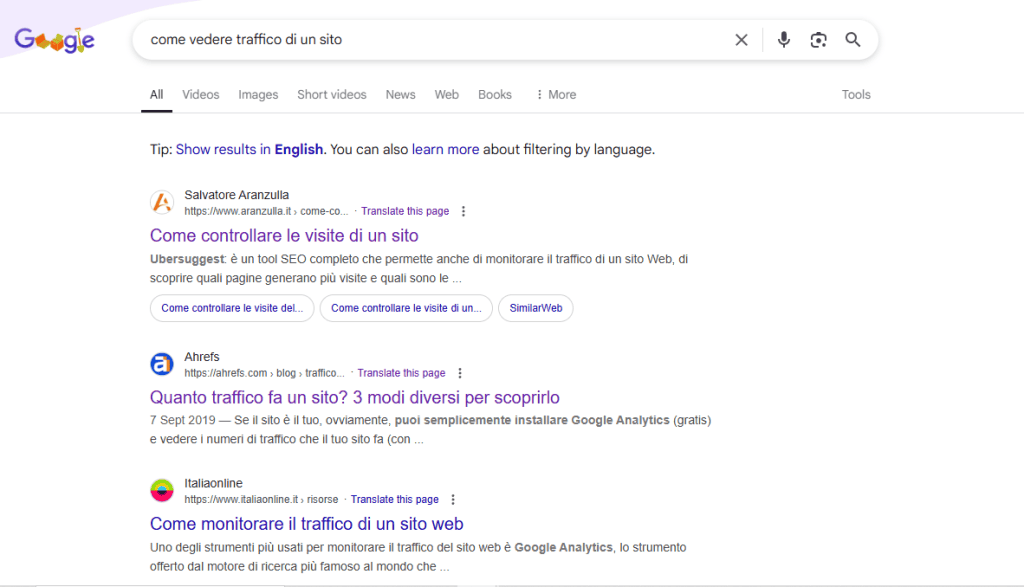Translate the Aranzulla page
Screen dimensions: 1024x587
405,212
